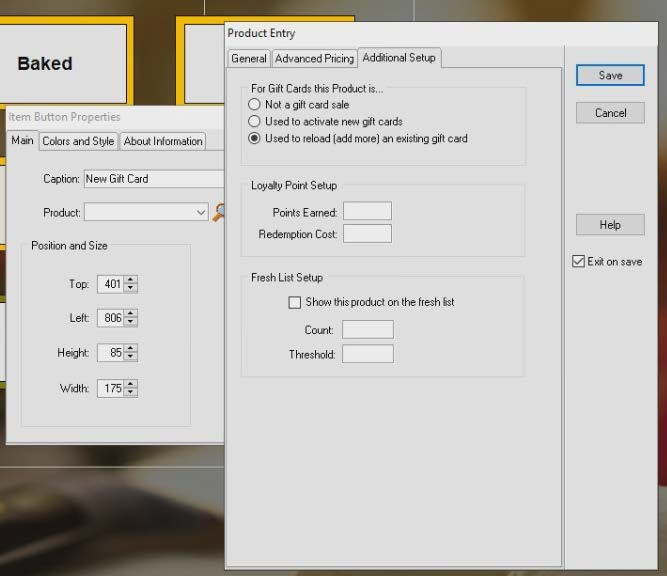Screen dimensions: 667x576
Task: Click the Redemption Cost input field
Action: pos(368,234)
